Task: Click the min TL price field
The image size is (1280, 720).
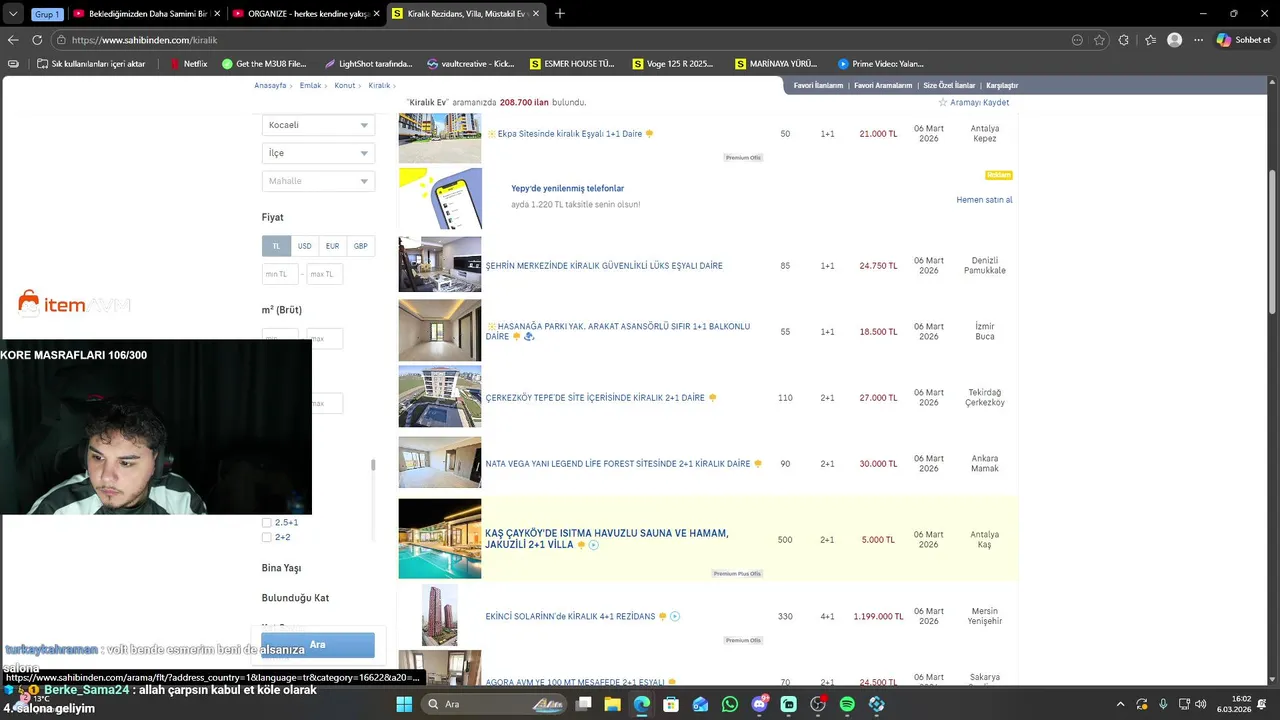Action: pyautogui.click(x=280, y=274)
